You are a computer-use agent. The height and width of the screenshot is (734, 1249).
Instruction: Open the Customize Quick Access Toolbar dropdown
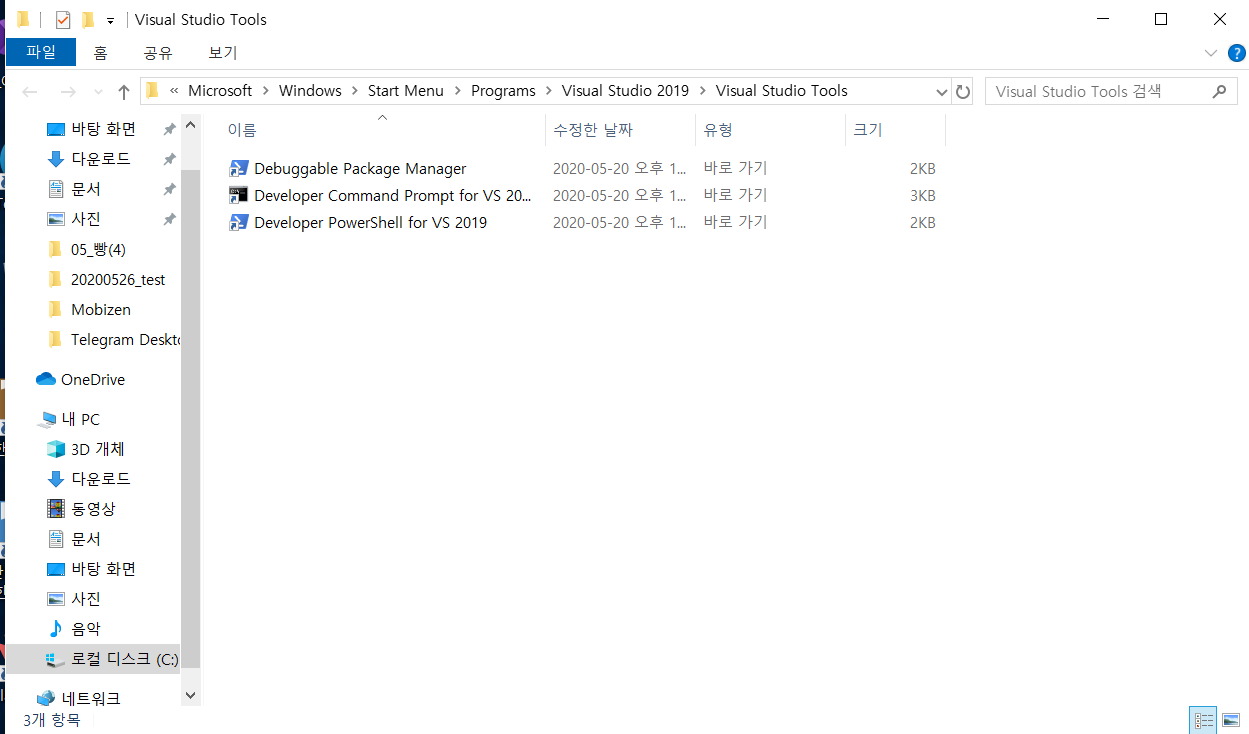(x=110, y=20)
